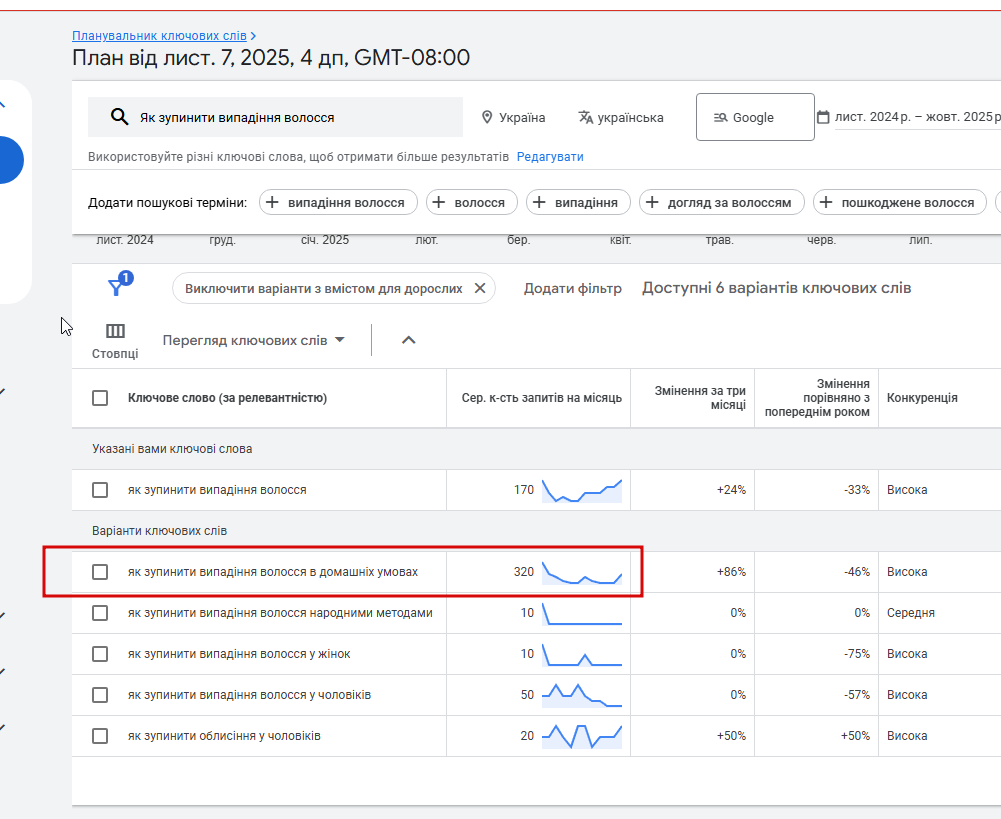Screen dimensions: 1001x819
Task: Click the Варіанти ключових слів section label
Action: point(159,530)
